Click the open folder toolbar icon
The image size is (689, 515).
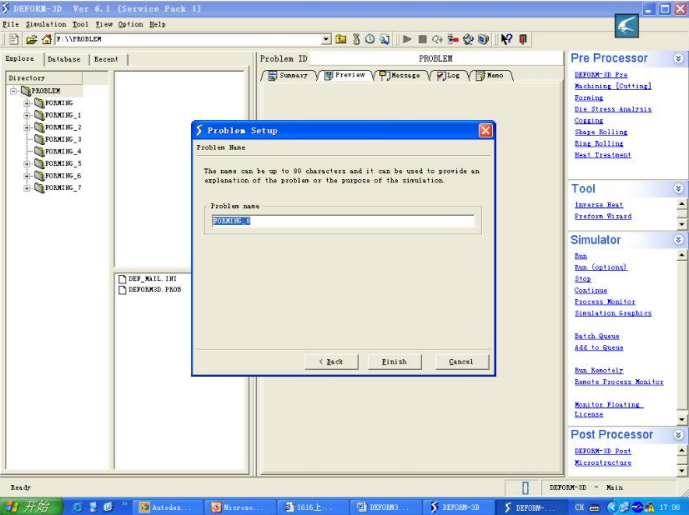click(x=31, y=40)
